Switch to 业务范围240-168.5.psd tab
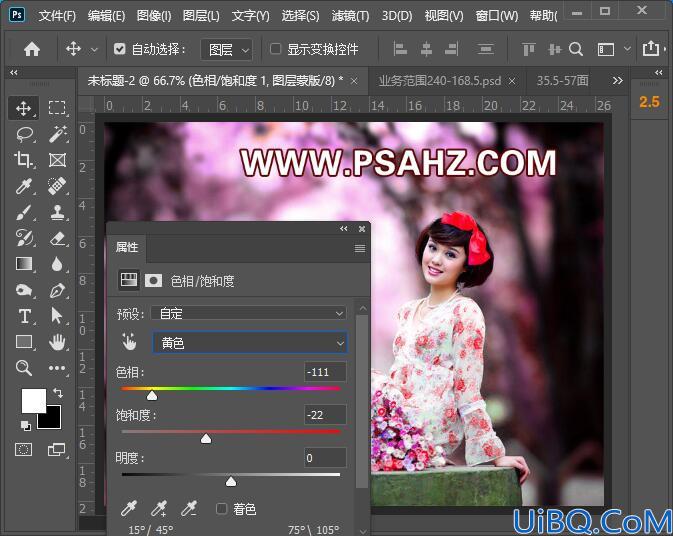The width and height of the screenshot is (673, 536). pyautogui.click(x=440, y=81)
